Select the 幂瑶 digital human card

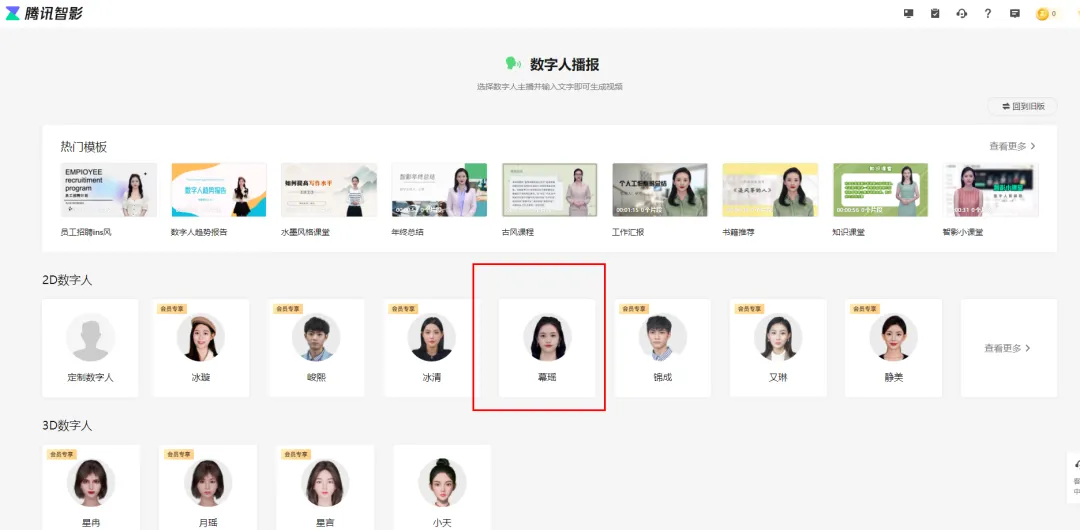tap(547, 347)
